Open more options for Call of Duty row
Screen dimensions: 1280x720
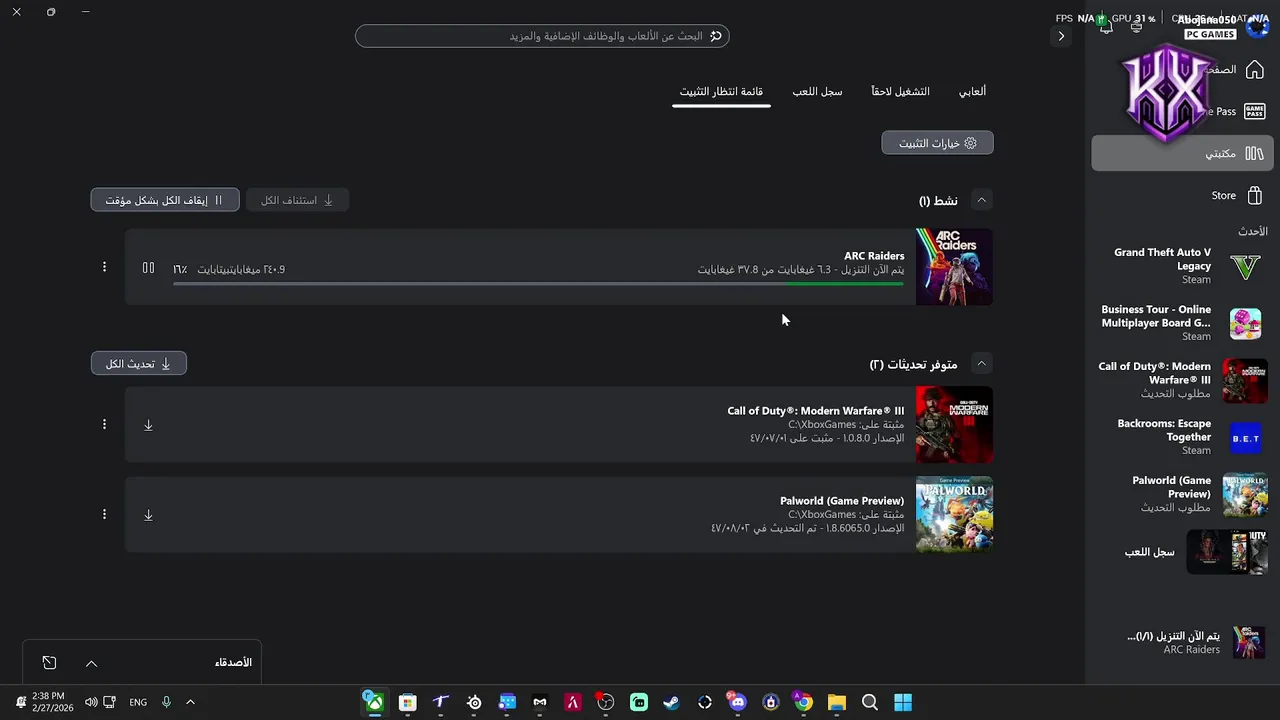(x=104, y=424)
